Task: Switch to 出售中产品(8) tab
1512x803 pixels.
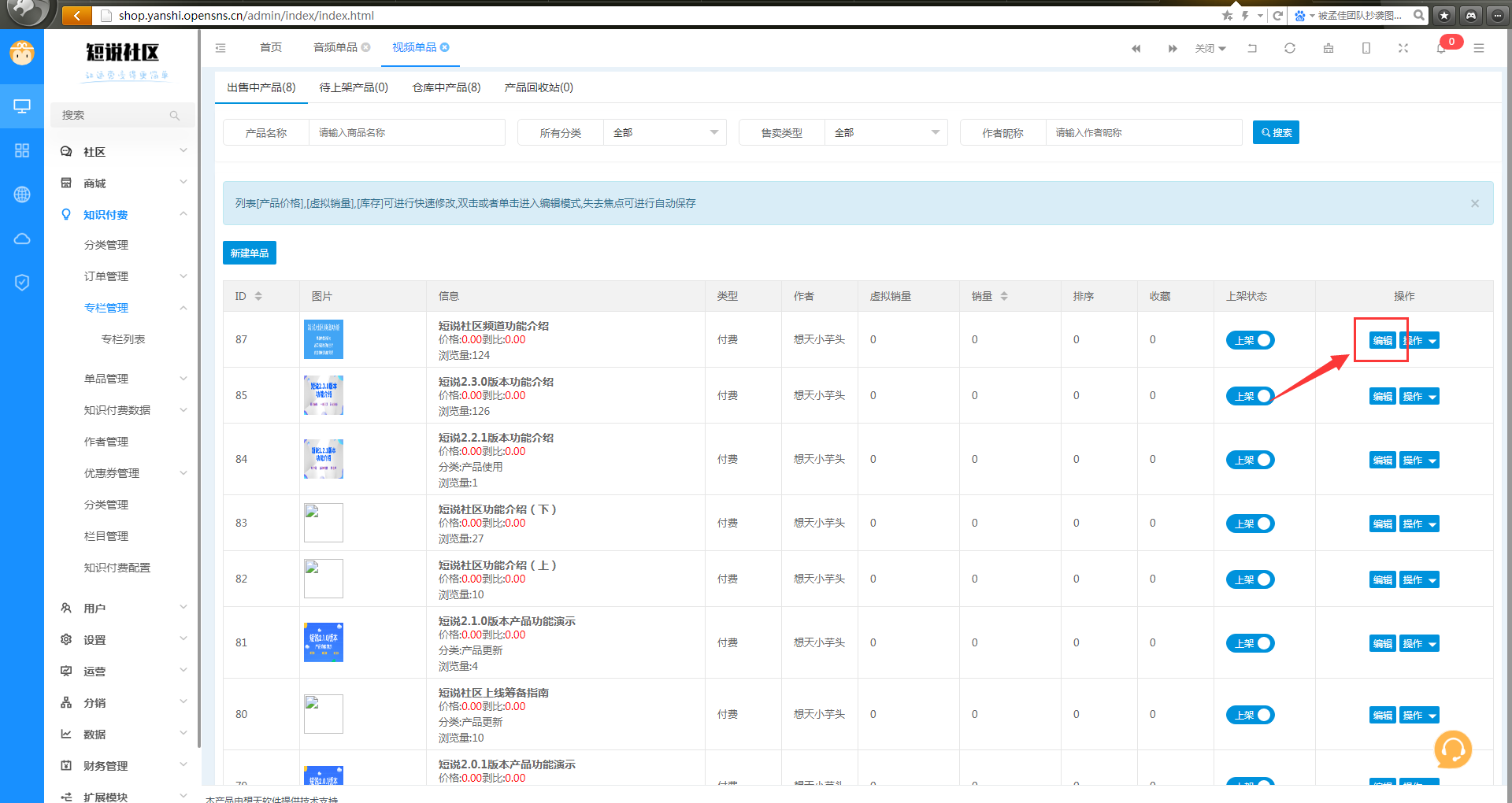Action: coord(261,87)
